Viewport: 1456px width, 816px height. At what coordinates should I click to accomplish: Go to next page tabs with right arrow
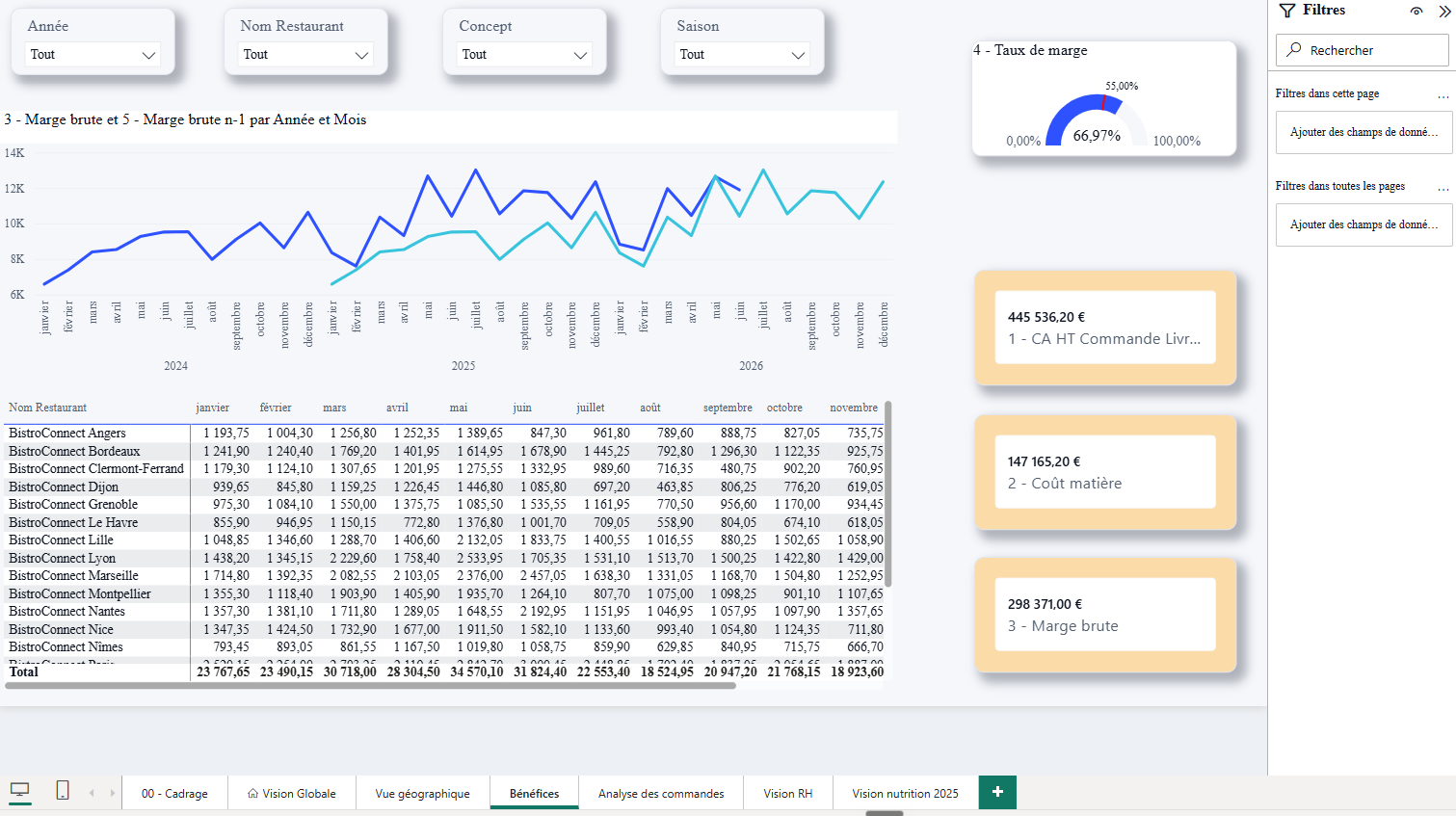click(x=113, y=793)
